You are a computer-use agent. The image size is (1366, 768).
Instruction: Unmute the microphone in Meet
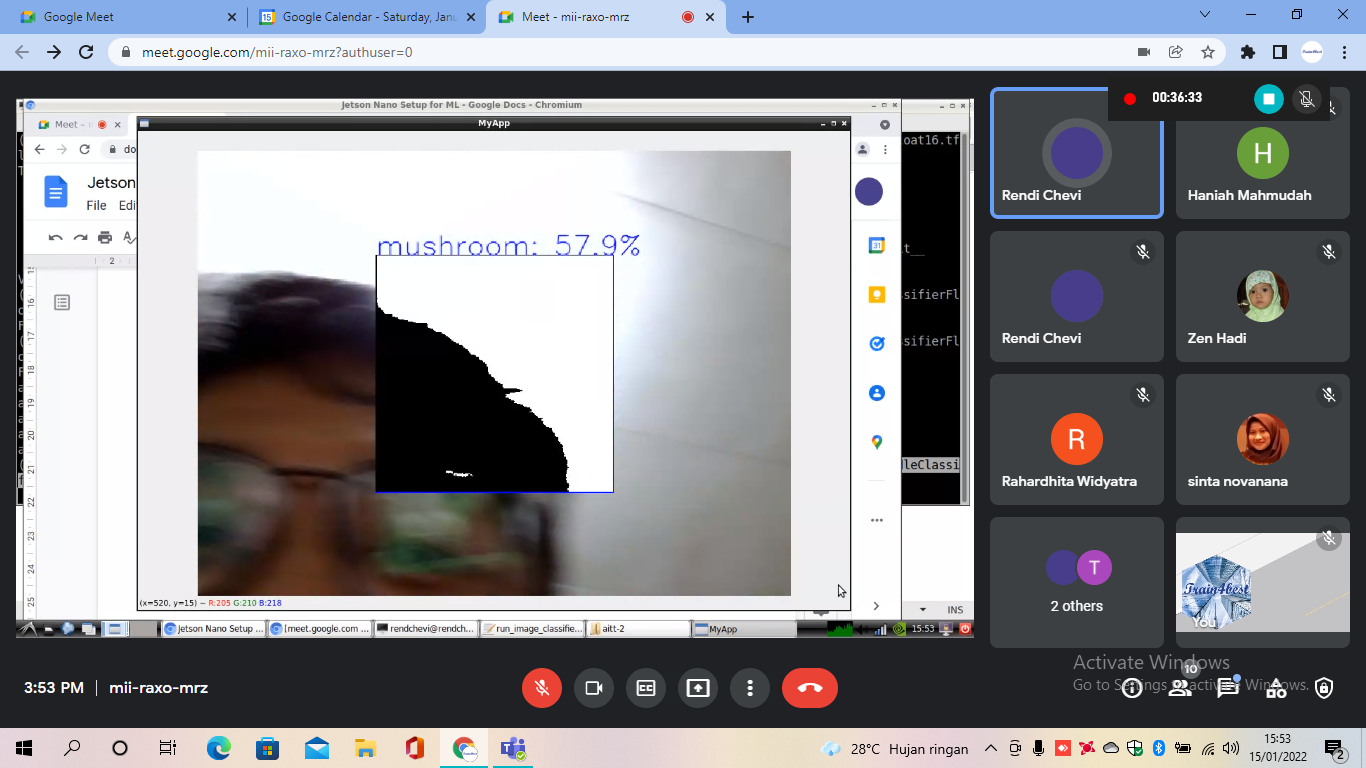542,688
